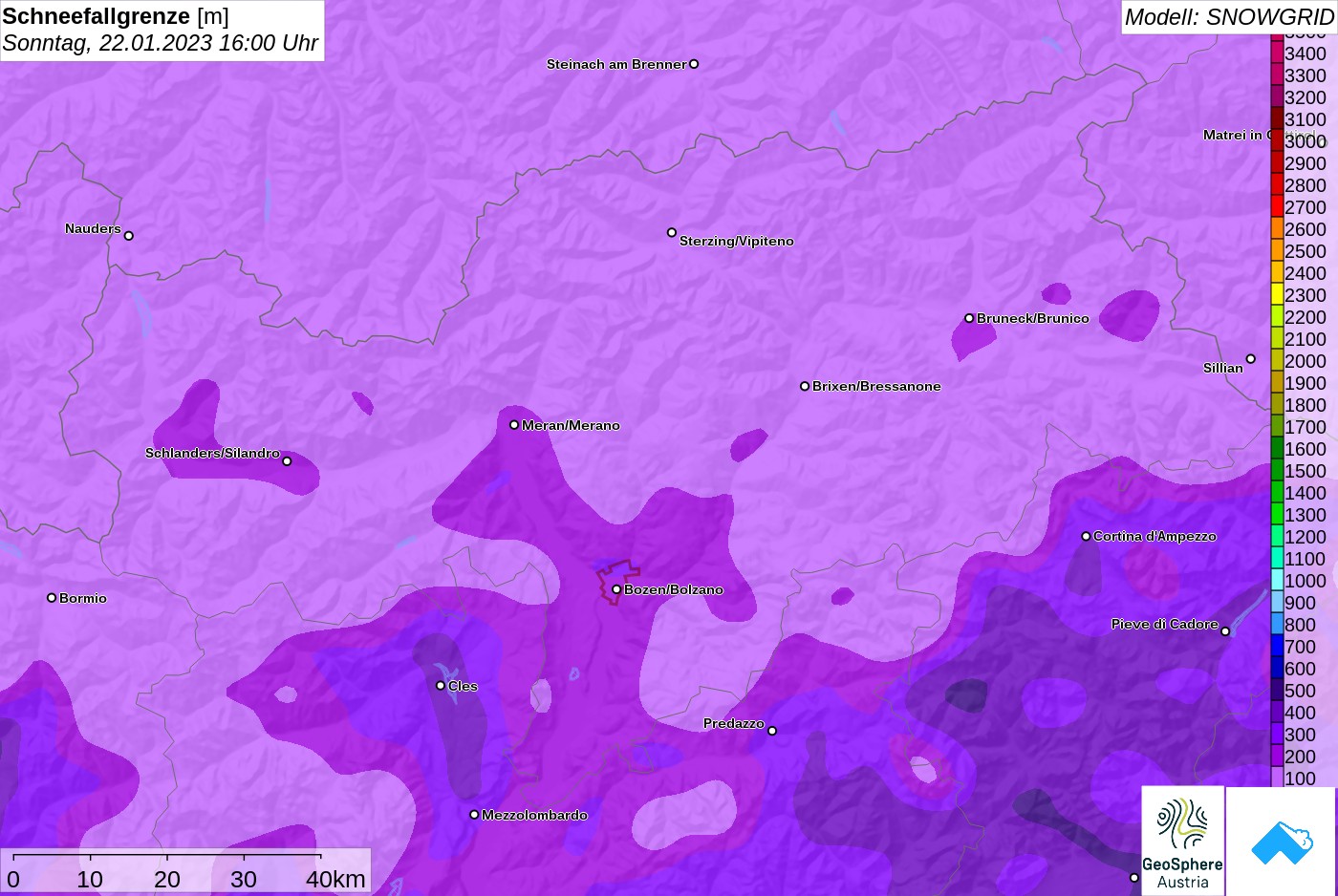Click the date Sonntag, 22.01.2023 16:00 Uhr
Screen dimensions: 1338x896
coord(161,43)
